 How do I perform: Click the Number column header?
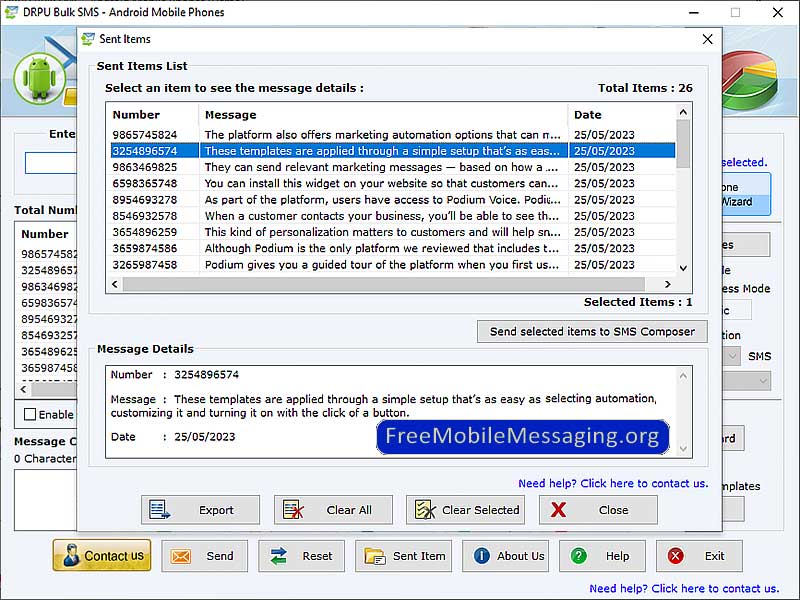[x=153, y=115]
